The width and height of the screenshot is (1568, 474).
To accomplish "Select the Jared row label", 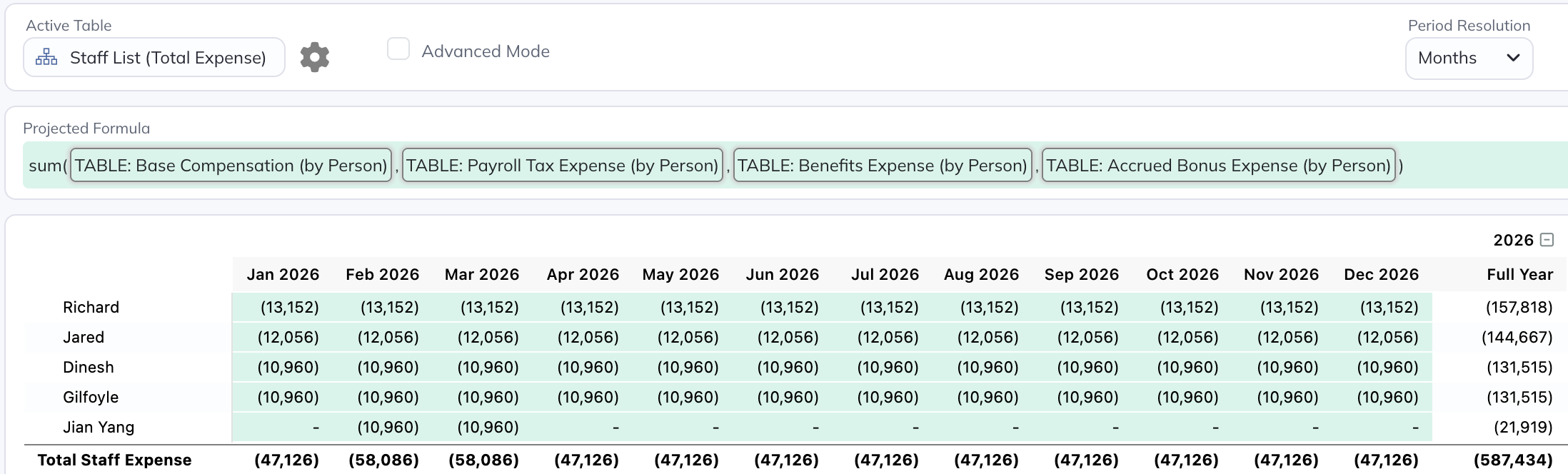I will coord(84,338).
